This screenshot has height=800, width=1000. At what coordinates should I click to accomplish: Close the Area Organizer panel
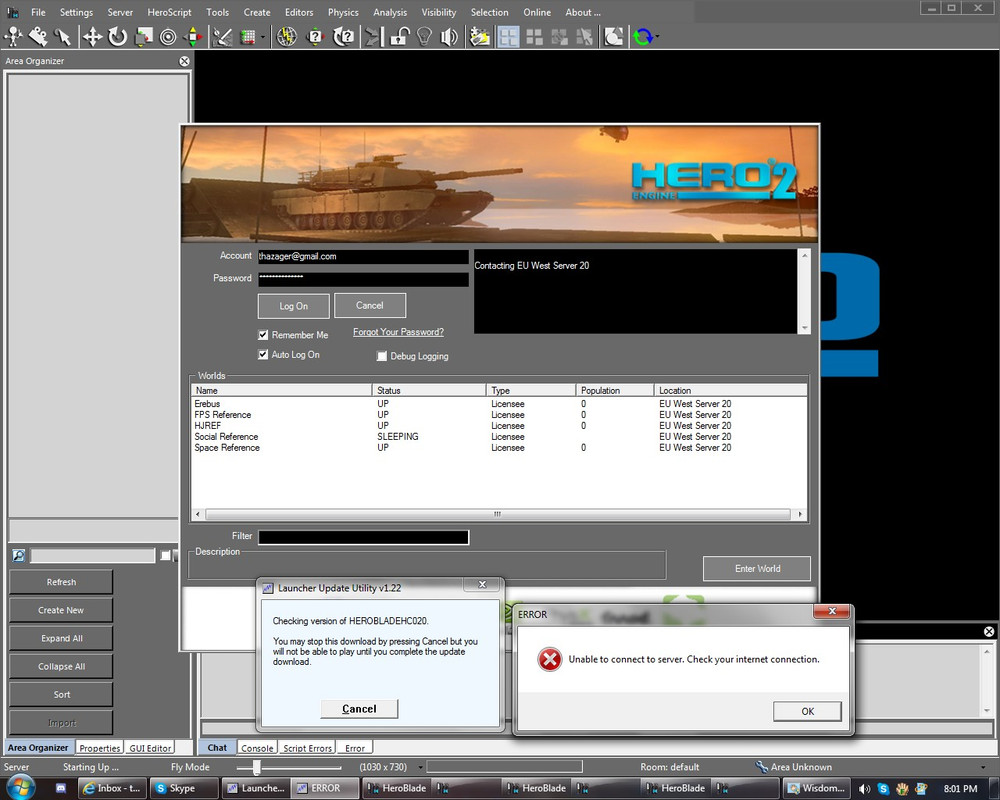pos(184,61)
